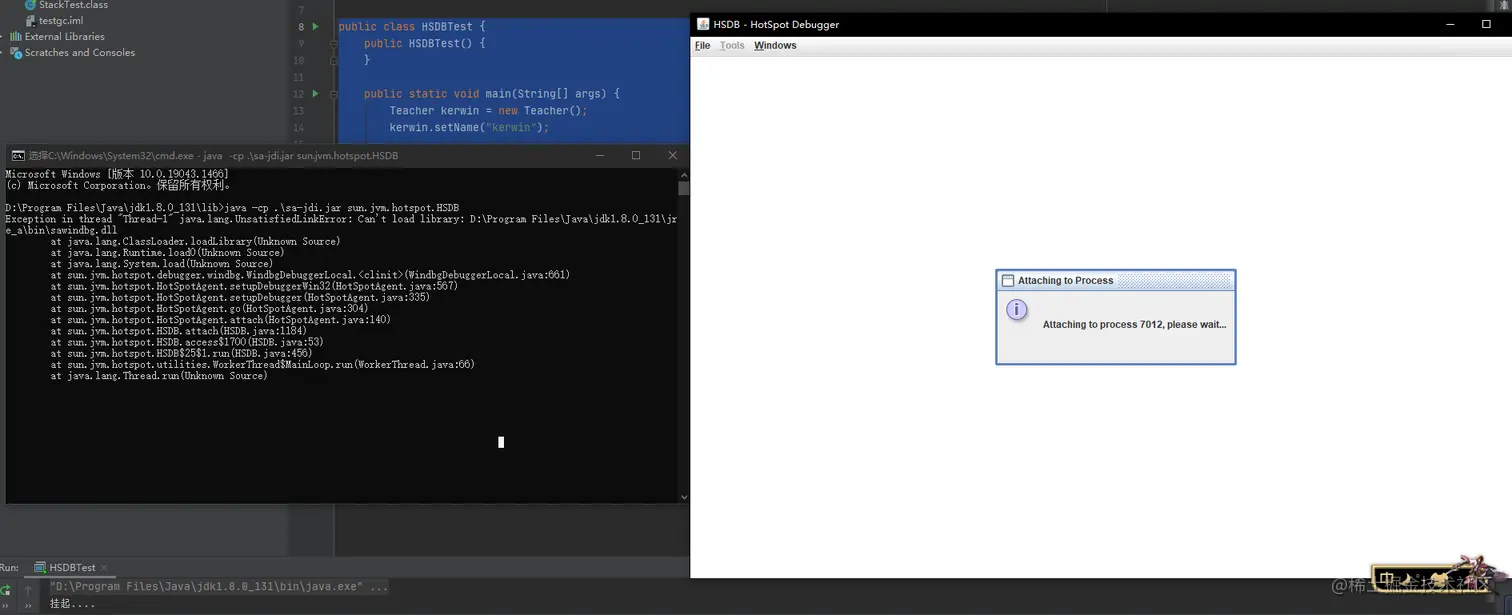This screenshot has width=1512, height=615.
Task: Expand more actions chevron under Rerun icon
Action: [5, 608]
